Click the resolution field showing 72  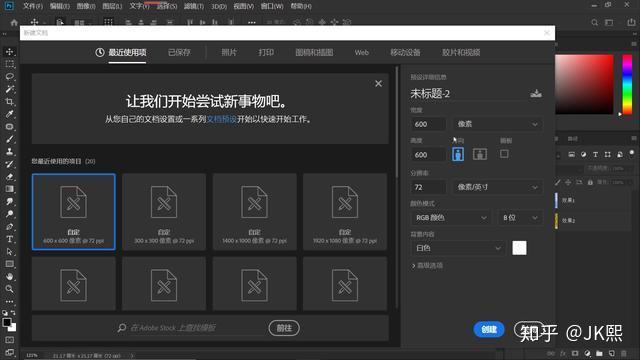pos(428,187)
